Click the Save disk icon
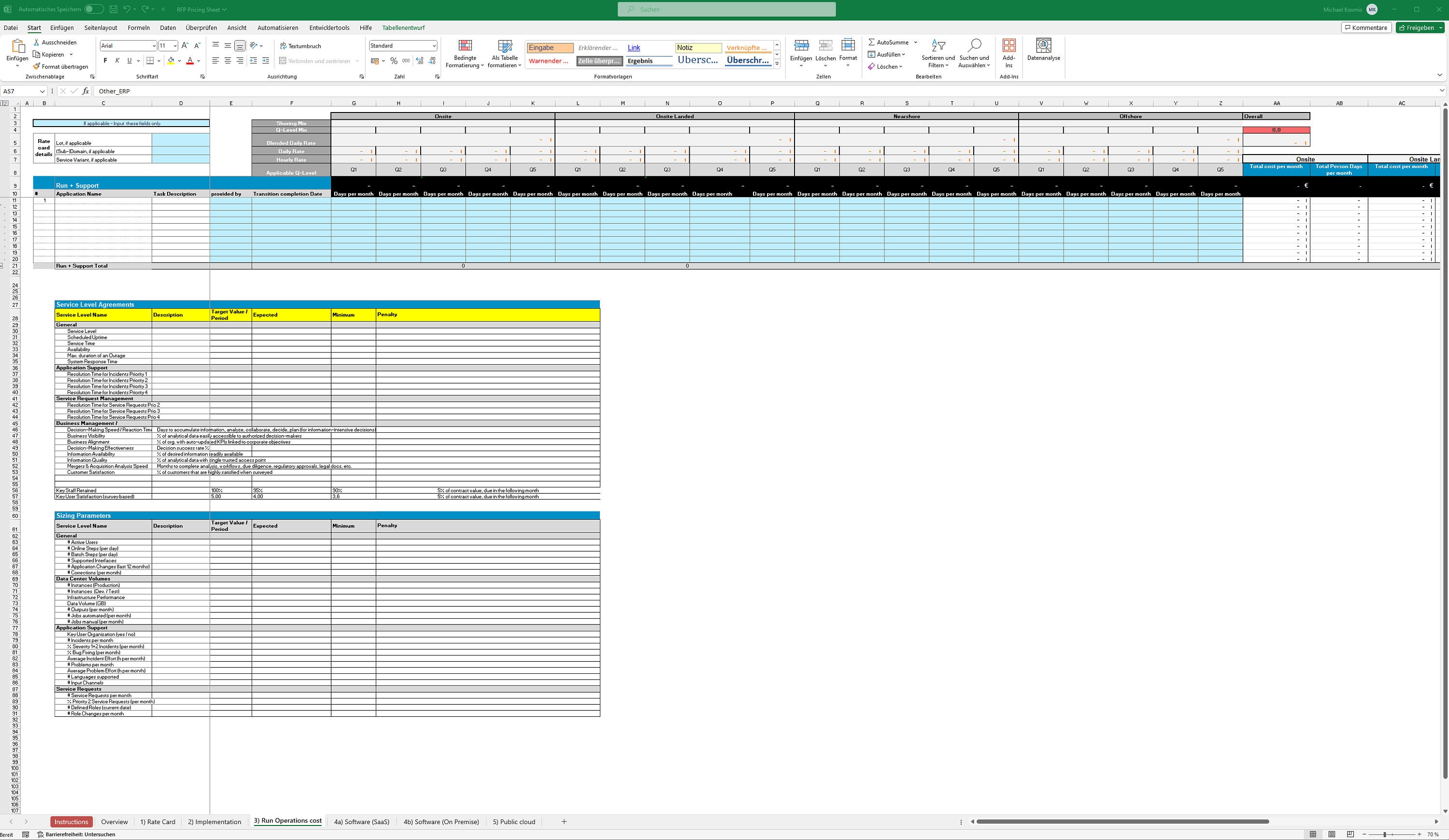 click(x=114, y=9)
